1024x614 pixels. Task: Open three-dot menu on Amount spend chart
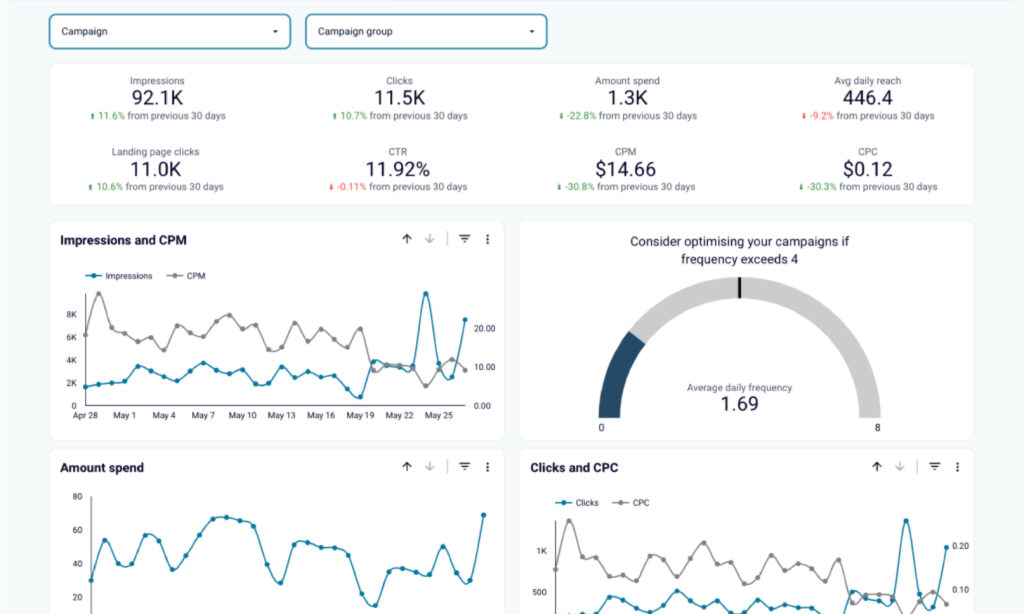487,466
